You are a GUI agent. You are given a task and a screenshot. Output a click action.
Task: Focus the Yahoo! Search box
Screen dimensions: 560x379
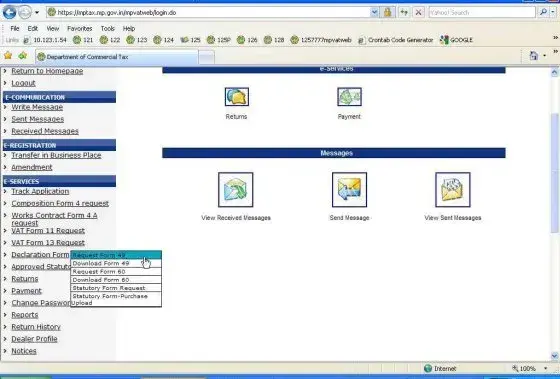point(482,13)
